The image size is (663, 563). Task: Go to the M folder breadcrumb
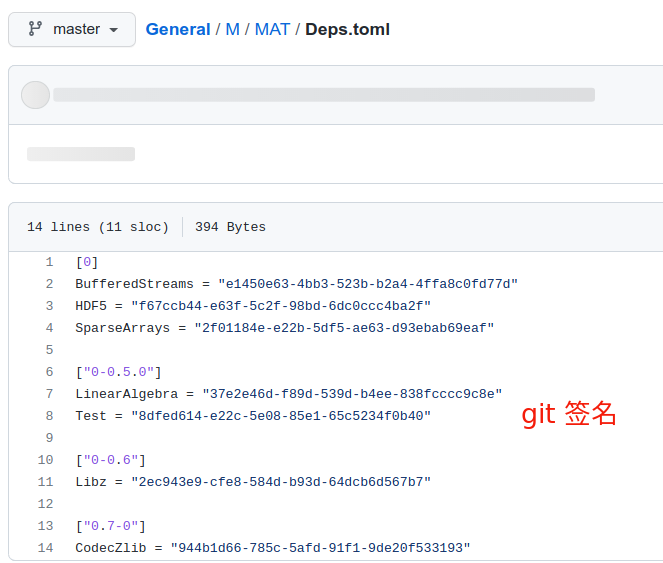(x=233, y=30)
